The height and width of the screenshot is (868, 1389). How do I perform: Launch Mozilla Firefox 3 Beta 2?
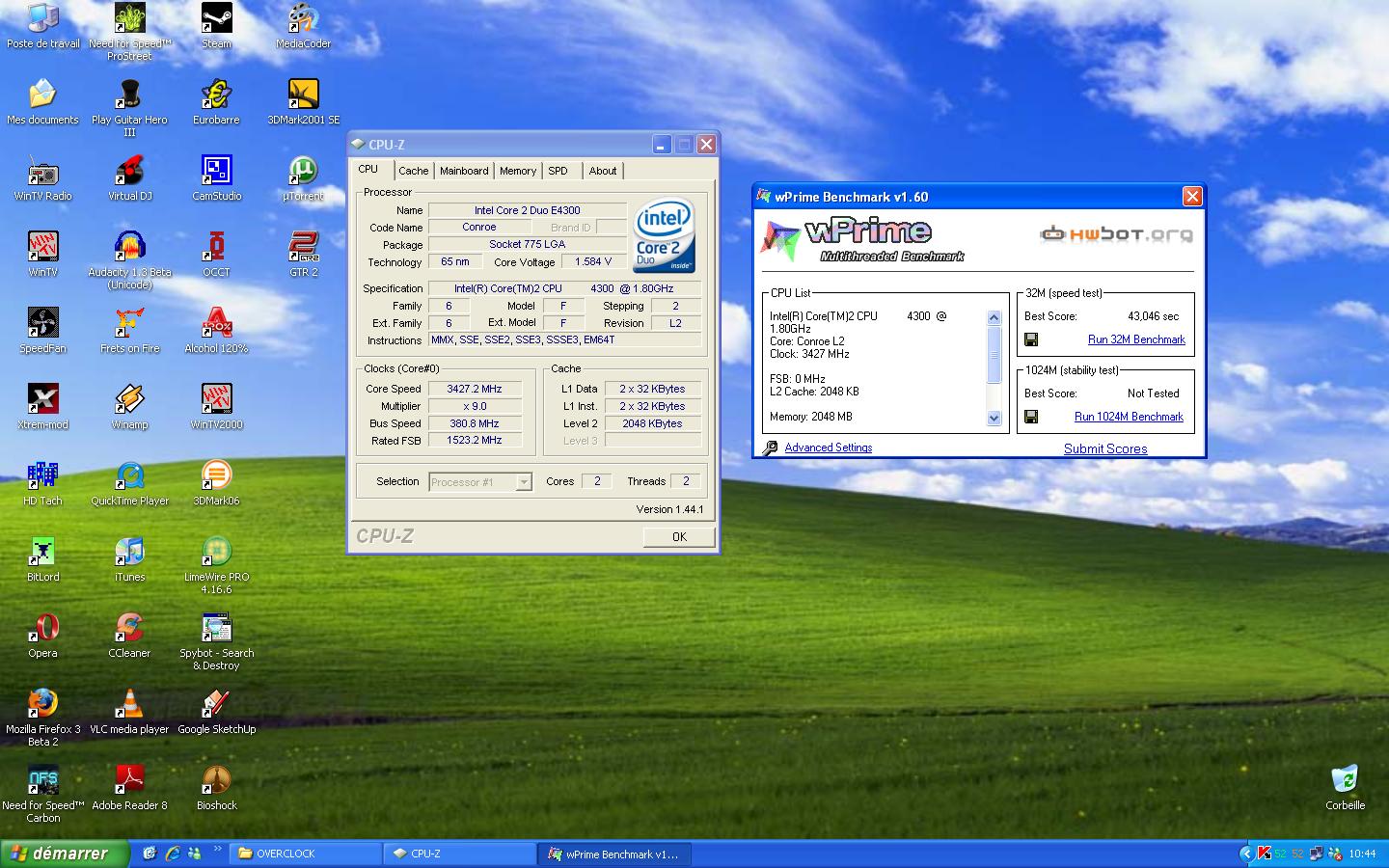click(x=42, y=717)
